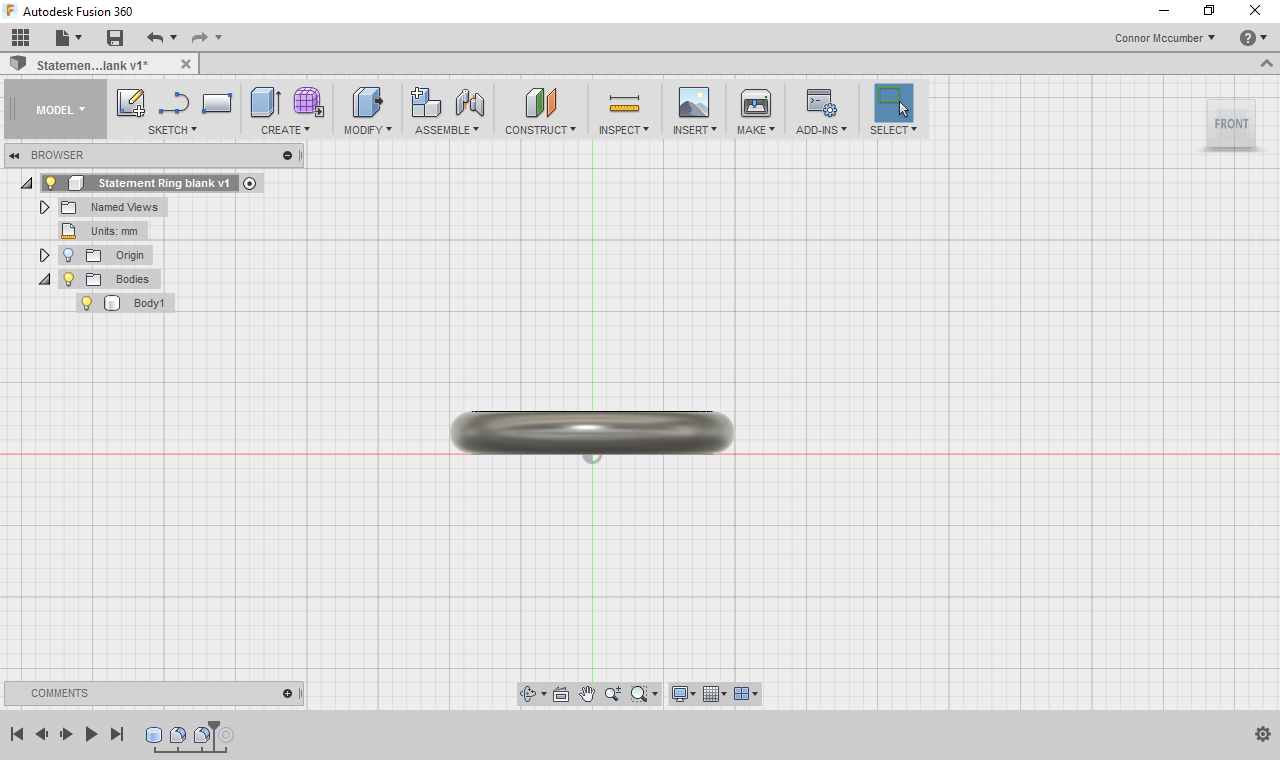Collapse the Bodies folder

[x=44, y=279]
